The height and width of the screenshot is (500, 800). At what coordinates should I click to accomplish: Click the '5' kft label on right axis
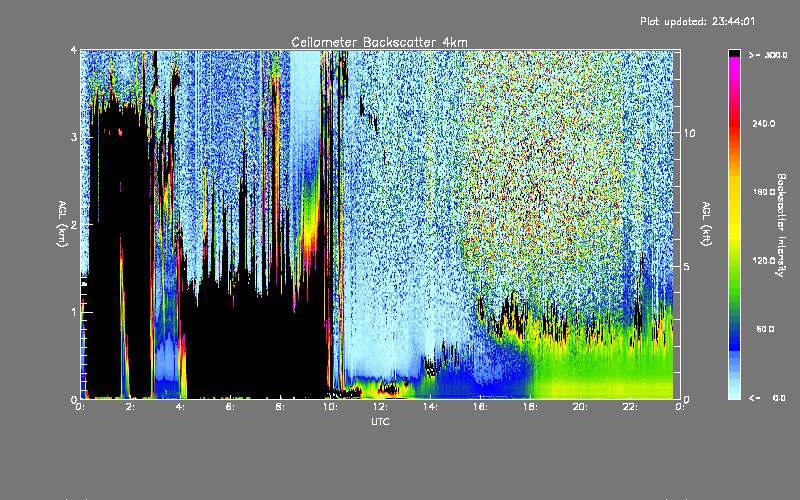687,266
